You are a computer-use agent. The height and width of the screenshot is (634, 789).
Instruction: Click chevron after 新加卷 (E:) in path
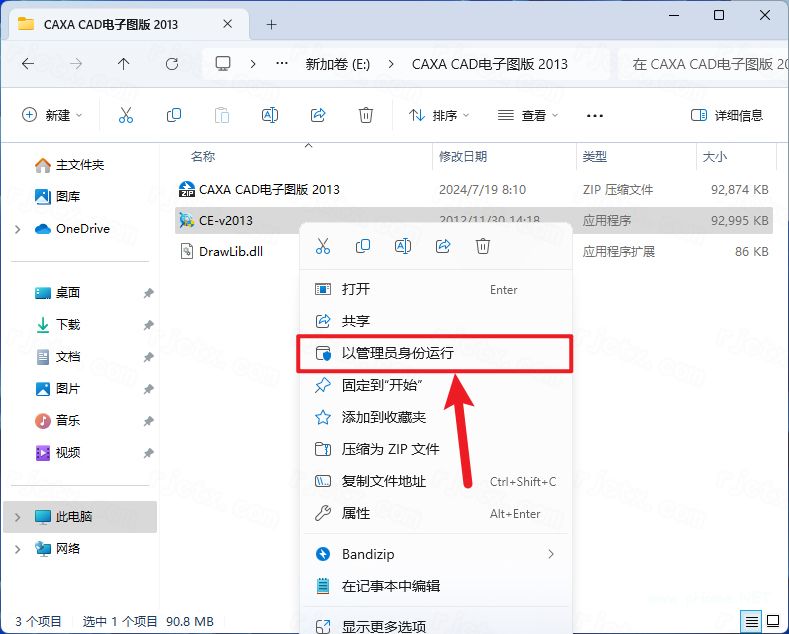click(391, 64)
